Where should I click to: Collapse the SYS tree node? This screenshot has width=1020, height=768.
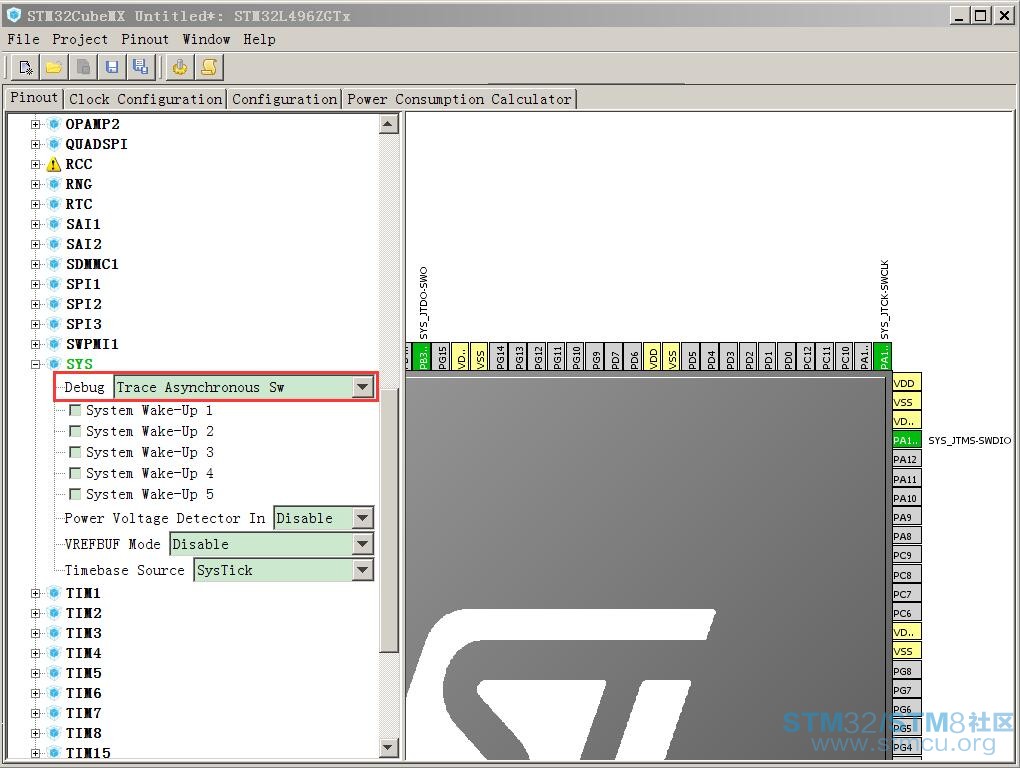coord(36,364)
